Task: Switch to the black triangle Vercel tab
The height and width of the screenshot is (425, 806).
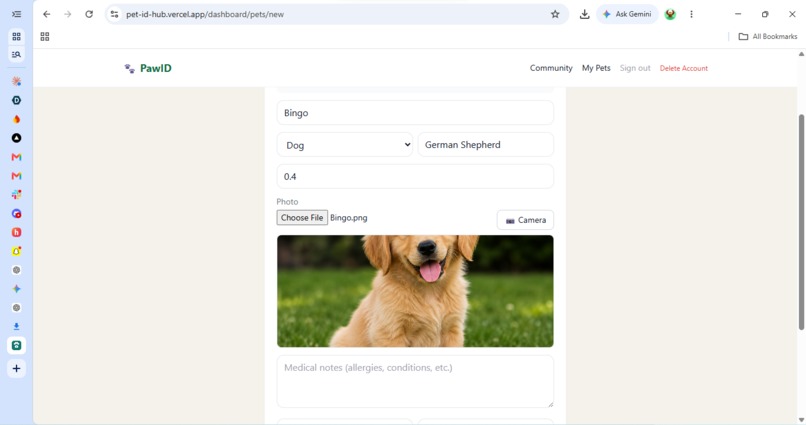Action: point(16,138)
